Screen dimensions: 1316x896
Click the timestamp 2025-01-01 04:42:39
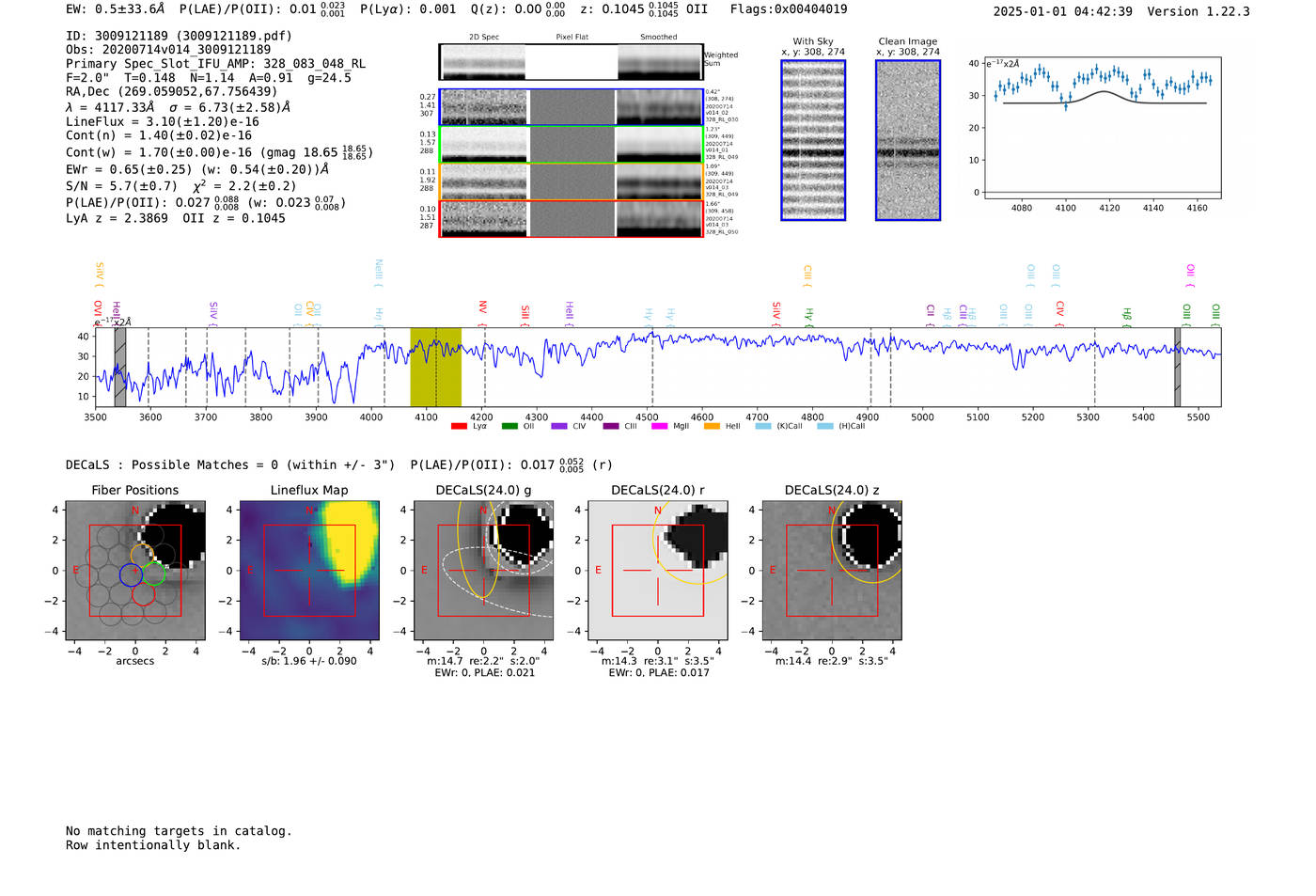point(1063,11)
